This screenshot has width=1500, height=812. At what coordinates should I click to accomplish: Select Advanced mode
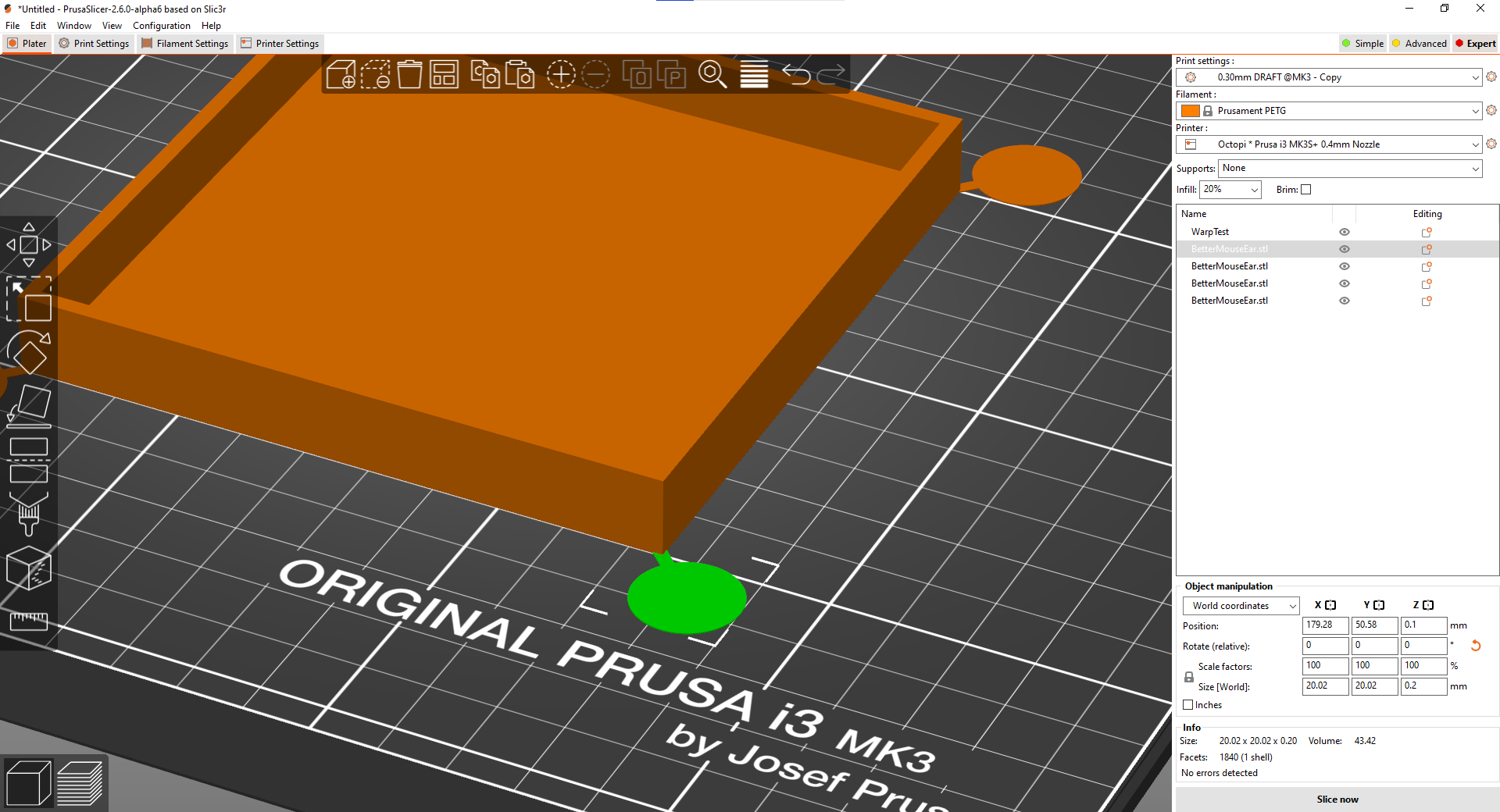pyautogui.click(x=1420, y=44)
